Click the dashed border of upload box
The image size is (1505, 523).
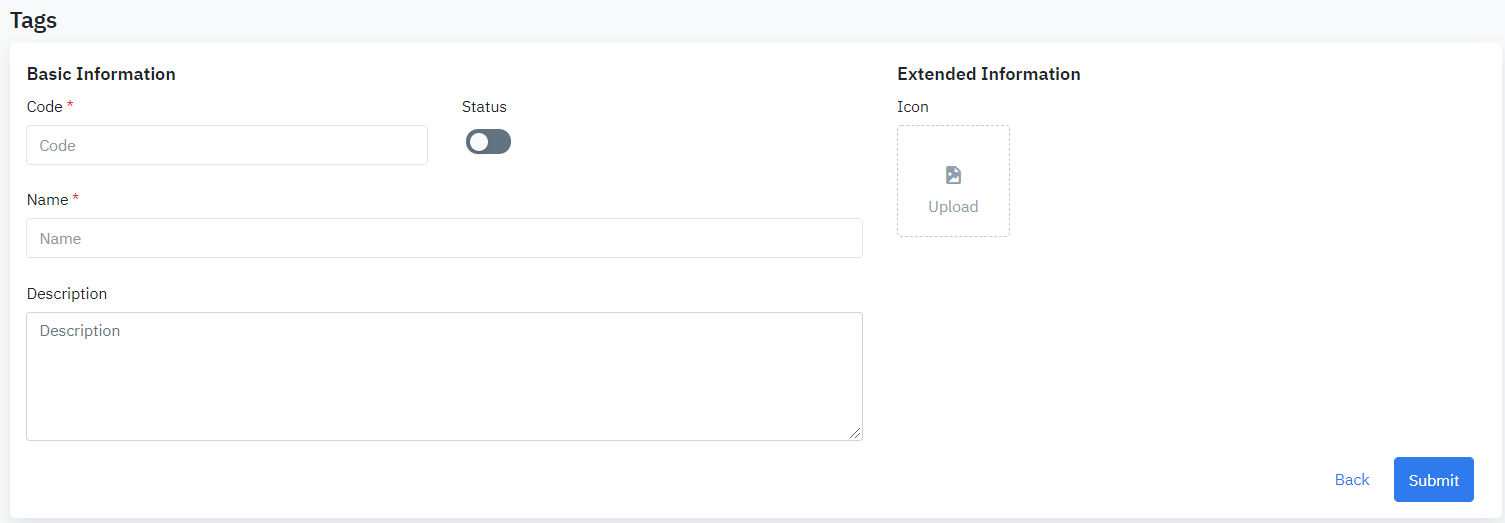tap(898, 181)
